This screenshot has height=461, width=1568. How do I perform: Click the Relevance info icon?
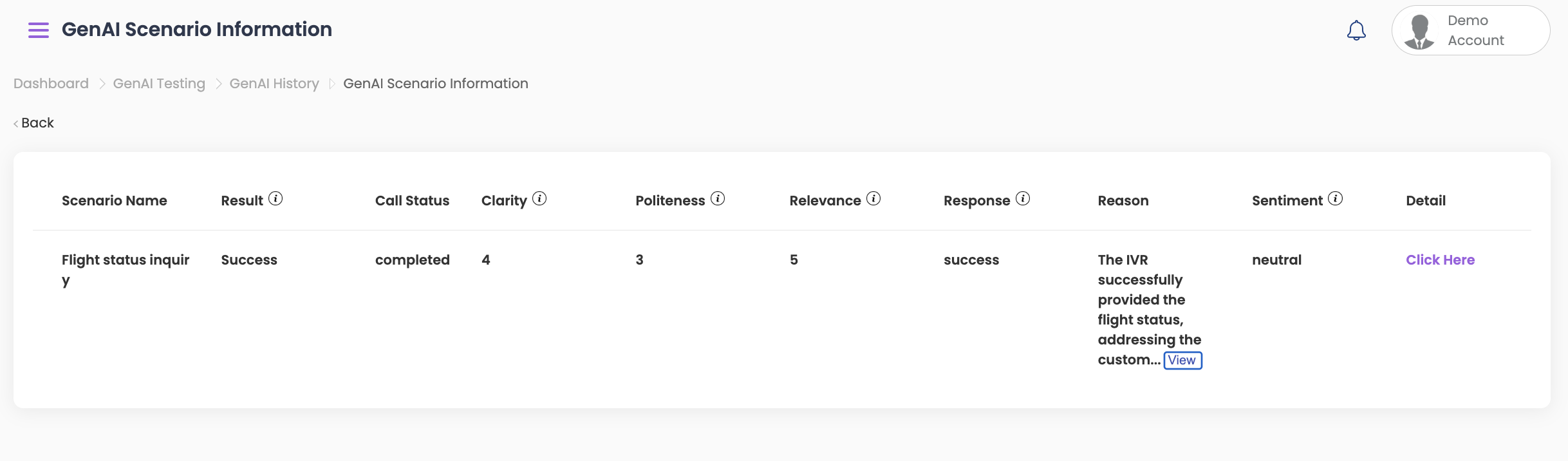point(873,199)
